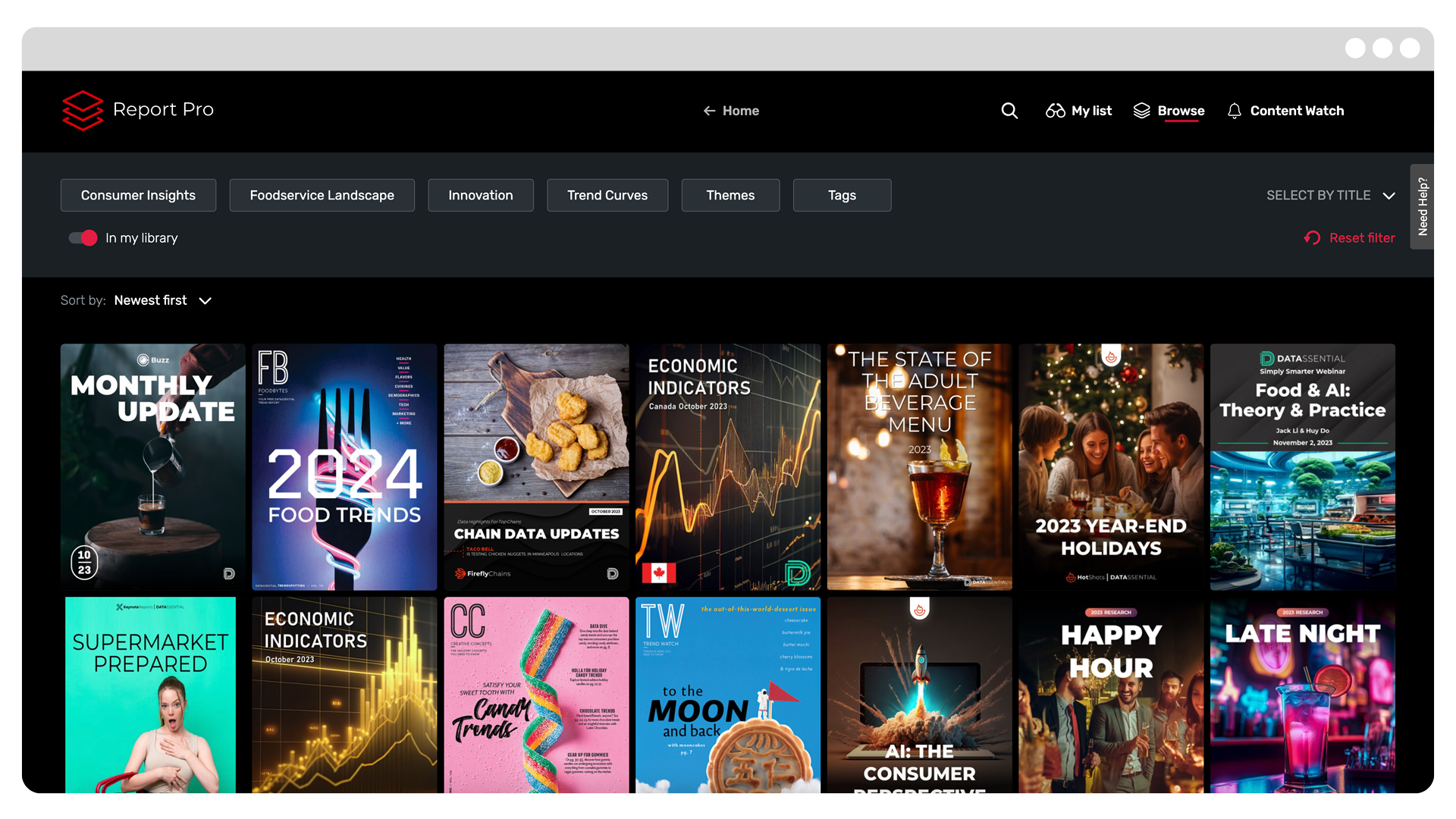Click the Tags filter button
The height and width of the screenshot is (819, 1456).
click(x=842, y=196)
